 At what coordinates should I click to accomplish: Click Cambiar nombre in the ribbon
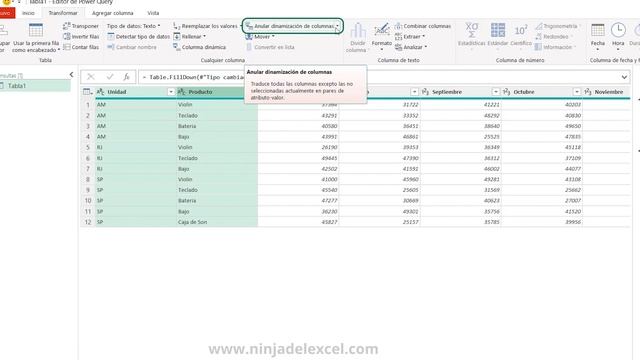pyautogui.click(x=132, y=47)
